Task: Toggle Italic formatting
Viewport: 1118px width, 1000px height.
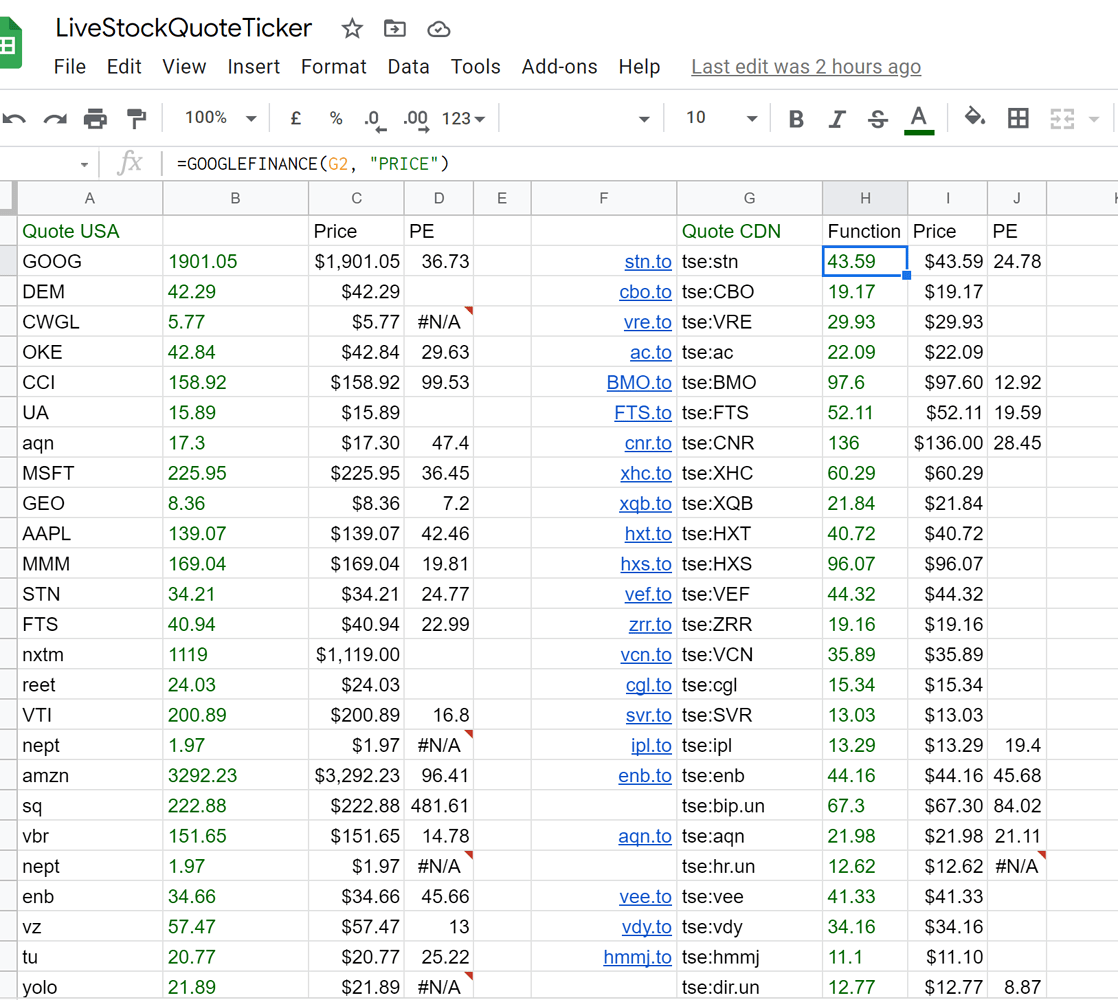Action: [837, 119]
